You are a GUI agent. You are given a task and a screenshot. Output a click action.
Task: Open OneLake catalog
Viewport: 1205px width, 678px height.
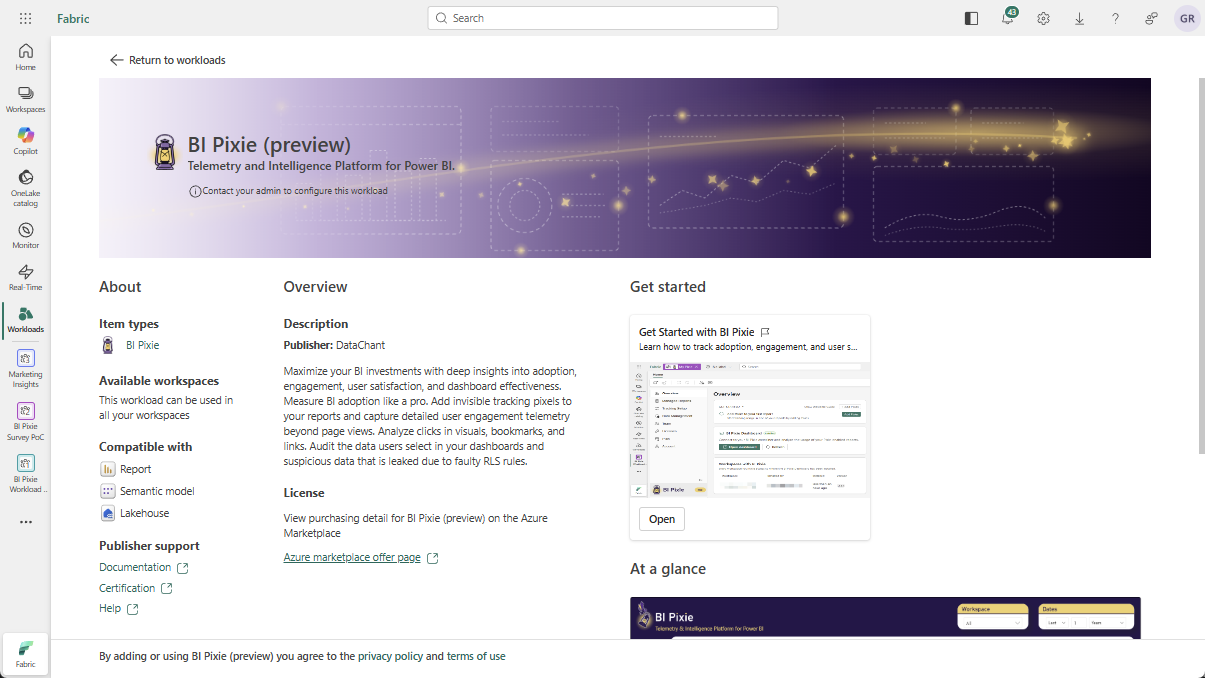click(x=26, y=188)
